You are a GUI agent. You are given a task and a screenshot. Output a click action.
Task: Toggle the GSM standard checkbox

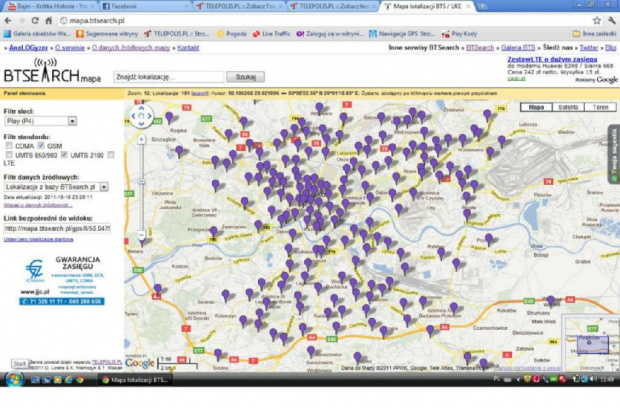point(41,146)
